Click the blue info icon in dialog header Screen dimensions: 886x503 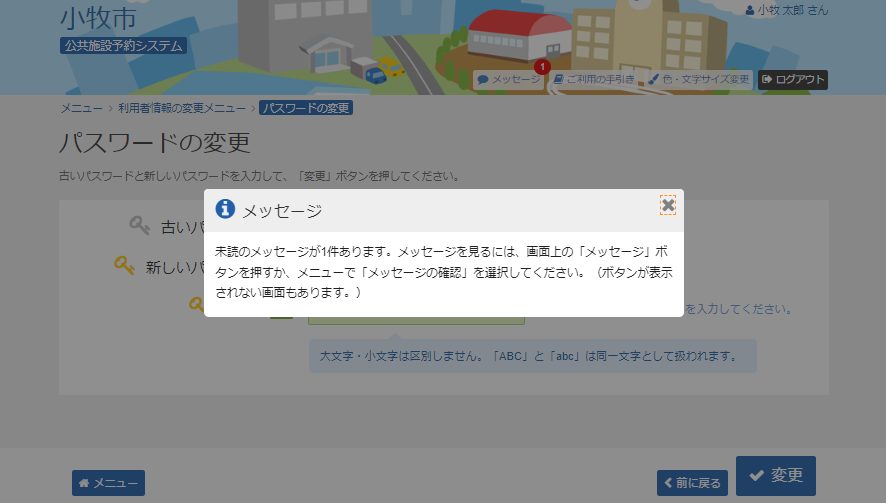(x=225, y=209)
